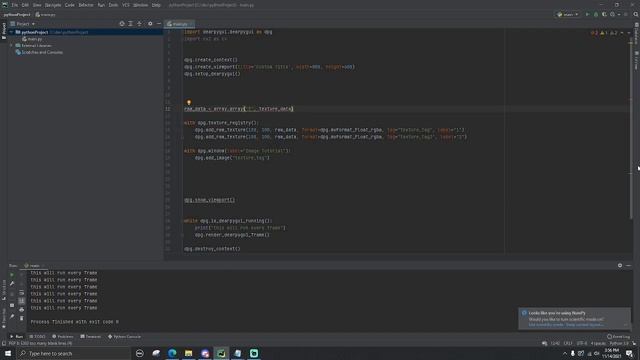Click the trash clear-all icon in Run console
The image size is (640, 360).
coord(22,318)
